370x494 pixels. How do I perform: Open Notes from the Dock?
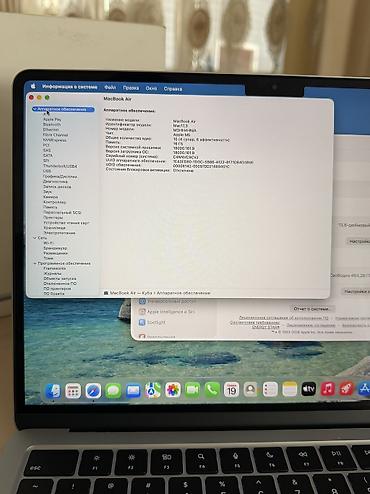pos(289,389)
